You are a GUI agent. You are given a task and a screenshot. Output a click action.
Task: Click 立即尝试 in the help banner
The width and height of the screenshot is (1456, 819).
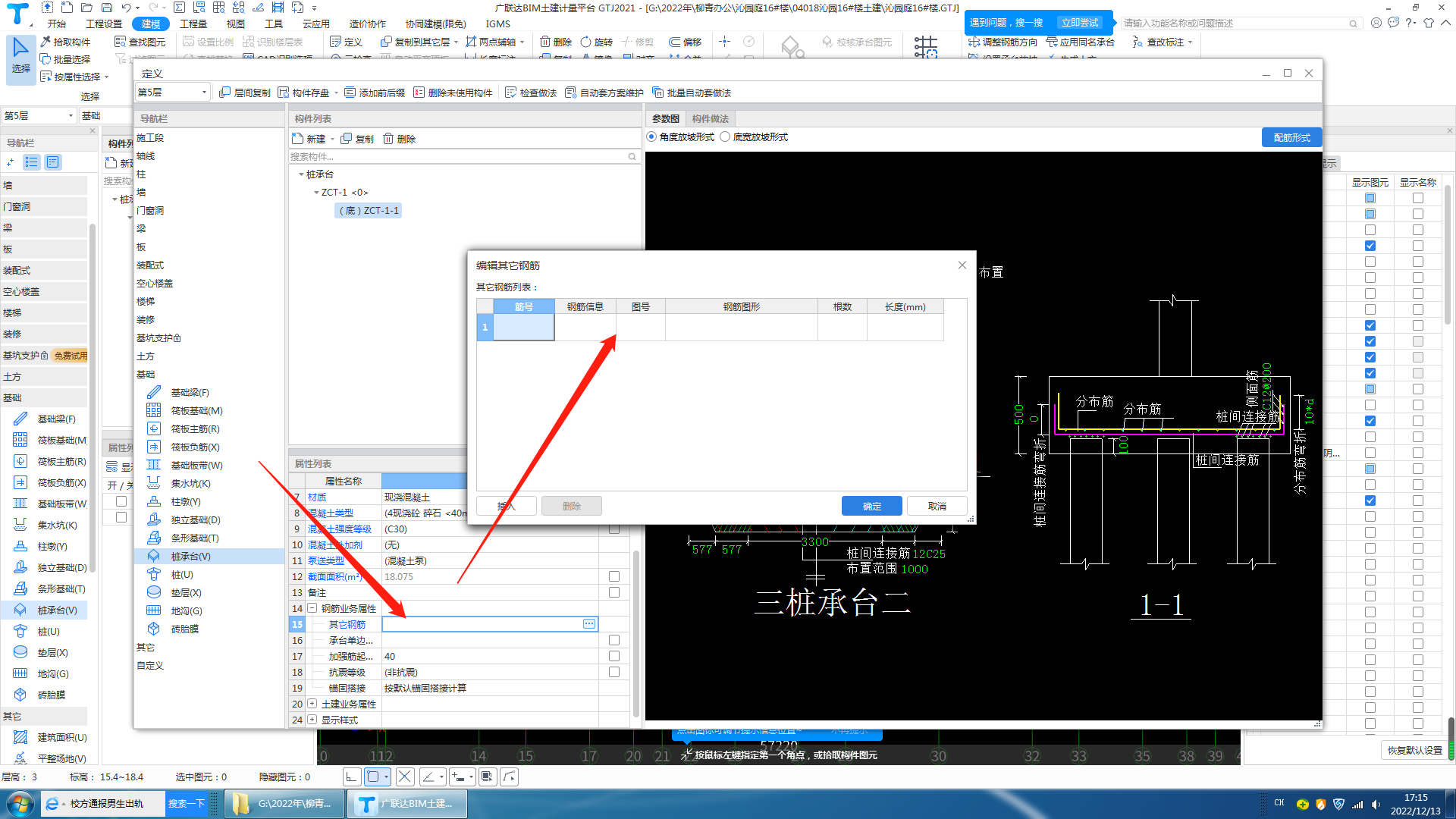coord(1080,23)
